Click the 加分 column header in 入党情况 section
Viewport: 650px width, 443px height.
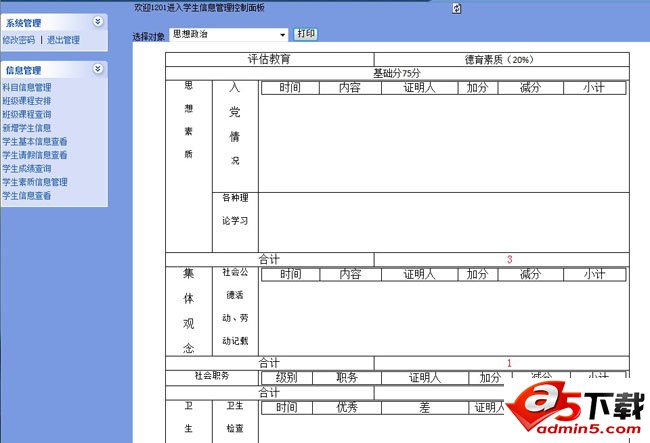[x=478, y=88]
